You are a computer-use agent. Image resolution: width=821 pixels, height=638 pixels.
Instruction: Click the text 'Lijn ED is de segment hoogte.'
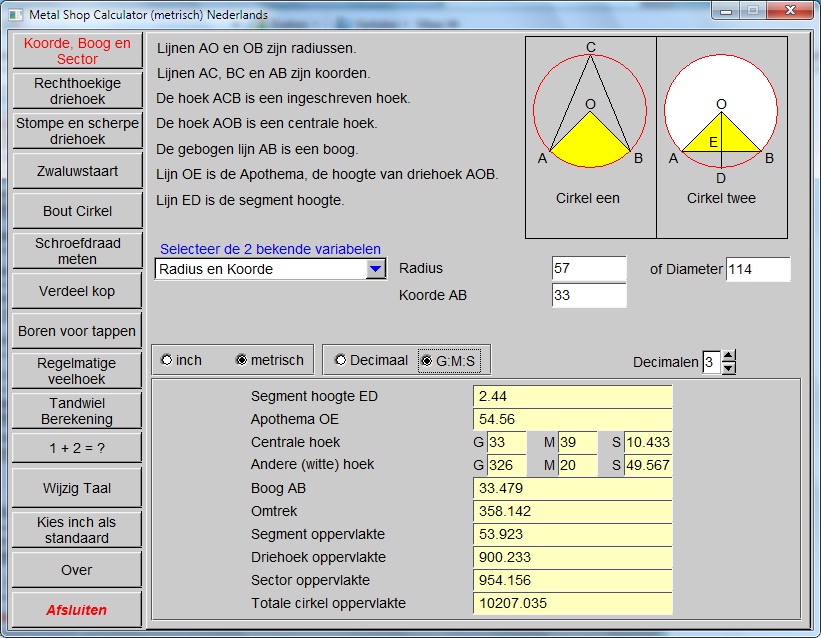[250, 200]
